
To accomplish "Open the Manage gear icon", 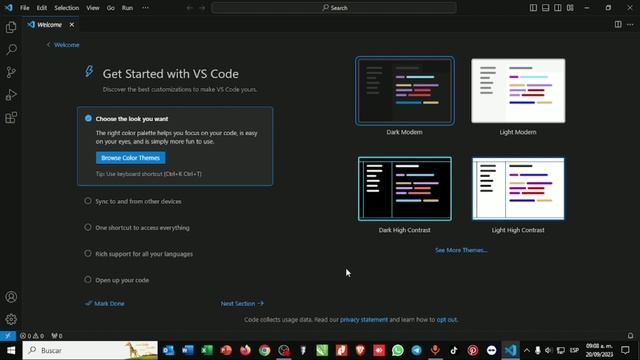I will pyautogui.click(x=11, y=319).
